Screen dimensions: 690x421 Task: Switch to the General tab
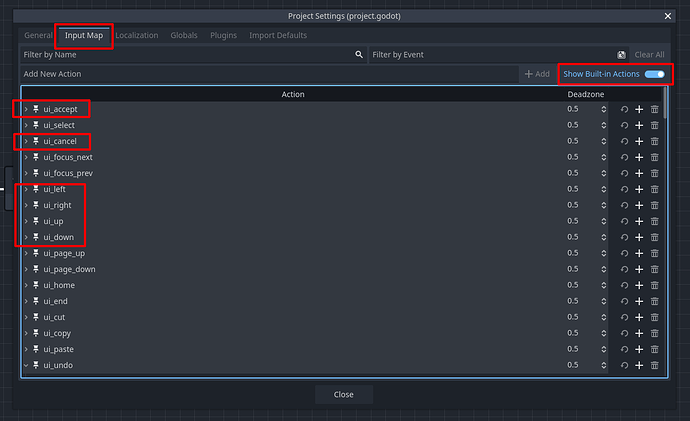pyautogui.click(x=38, y=35)
